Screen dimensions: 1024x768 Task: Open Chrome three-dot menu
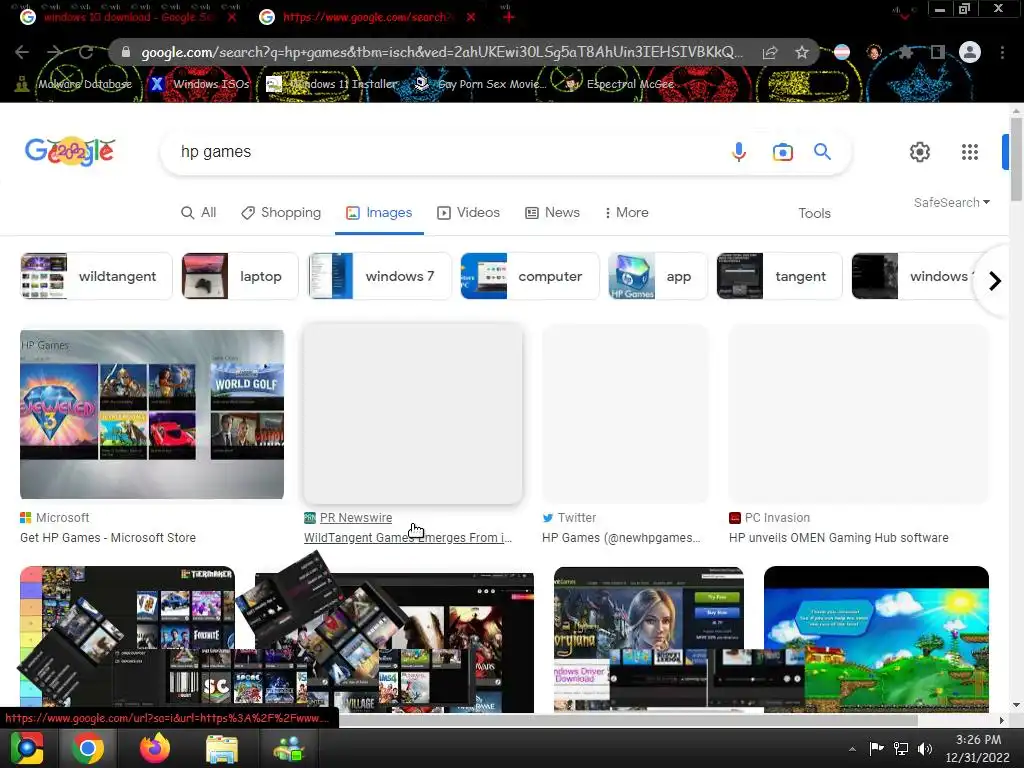coord(1002,52)
